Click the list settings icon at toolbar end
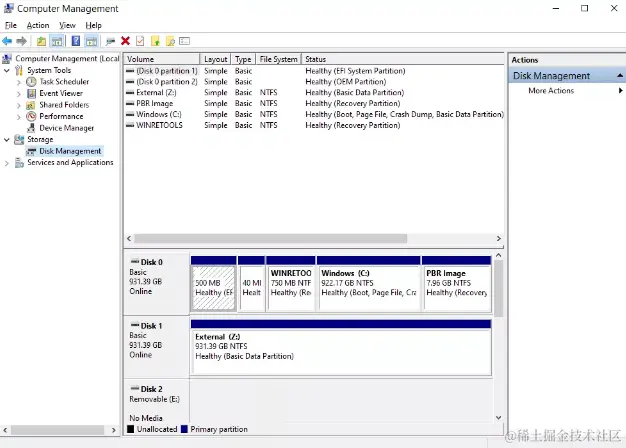Screen dimensions: 626x448 184,41
